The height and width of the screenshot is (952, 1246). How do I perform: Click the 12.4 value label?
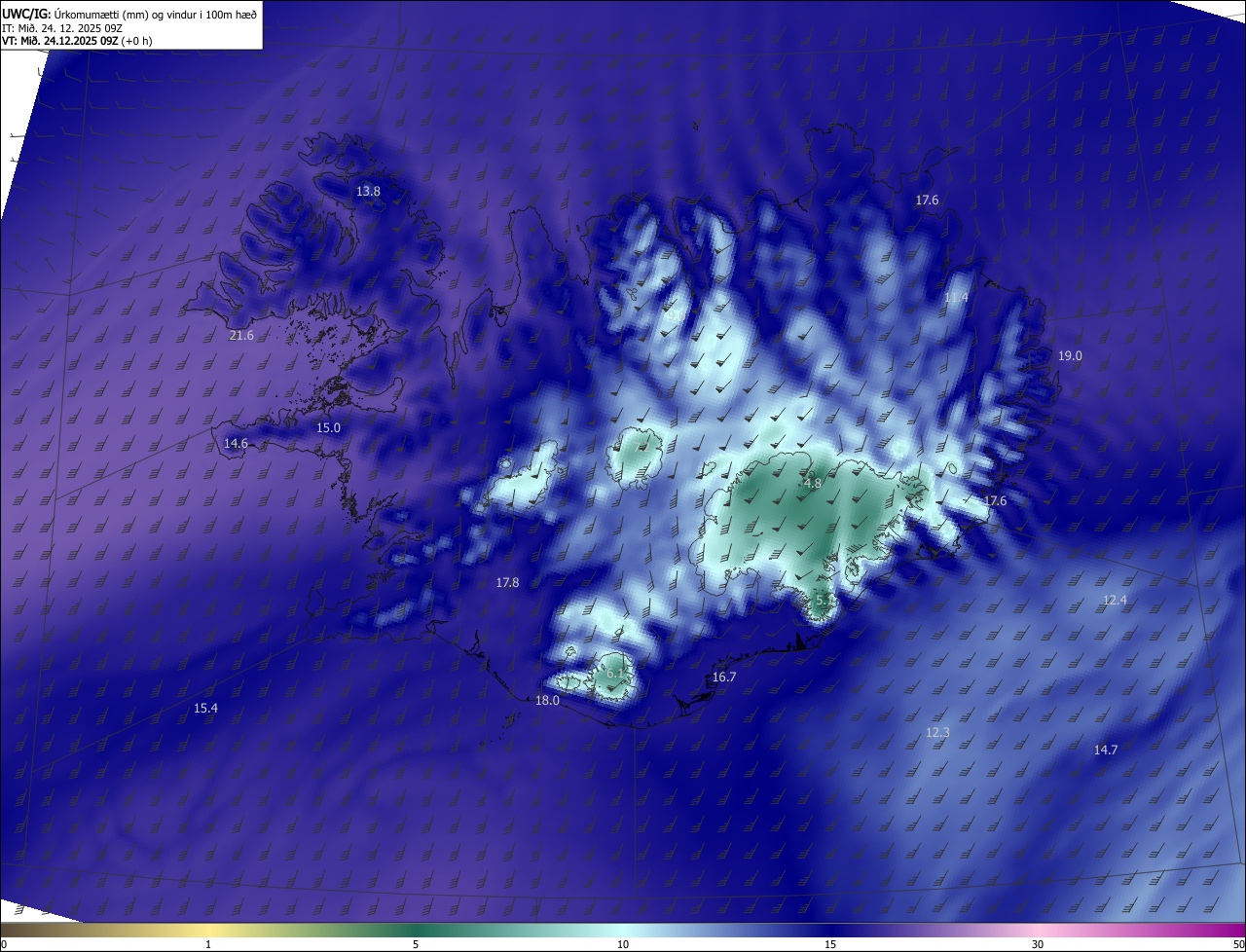[x=1115, y=601]
